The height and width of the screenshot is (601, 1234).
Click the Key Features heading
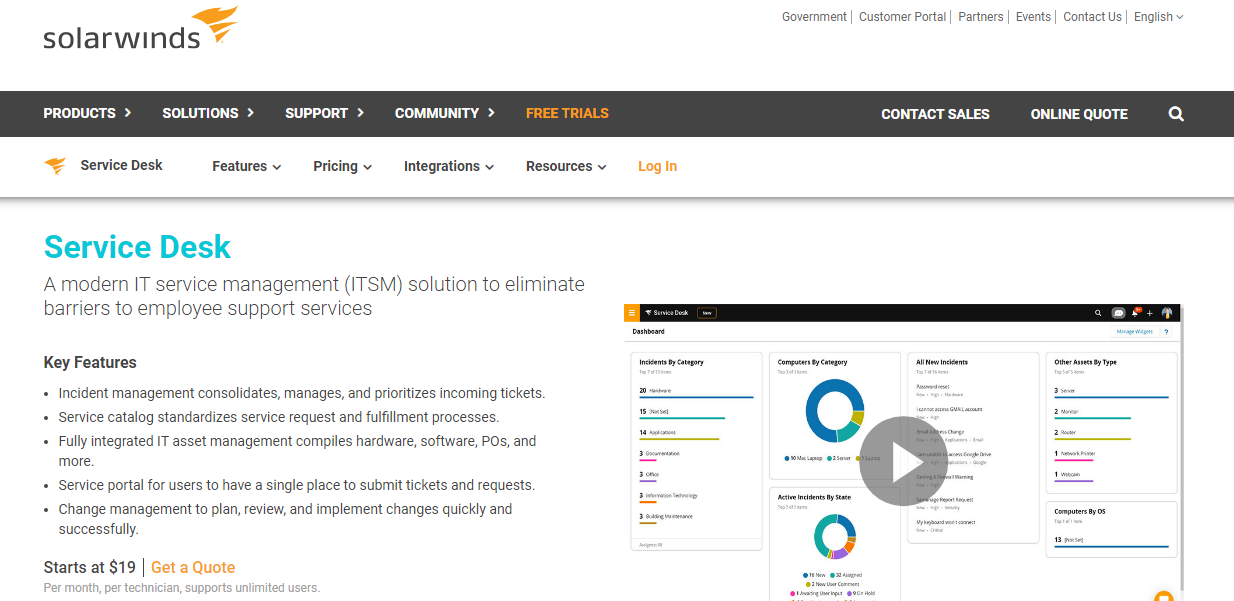(90, 362)
